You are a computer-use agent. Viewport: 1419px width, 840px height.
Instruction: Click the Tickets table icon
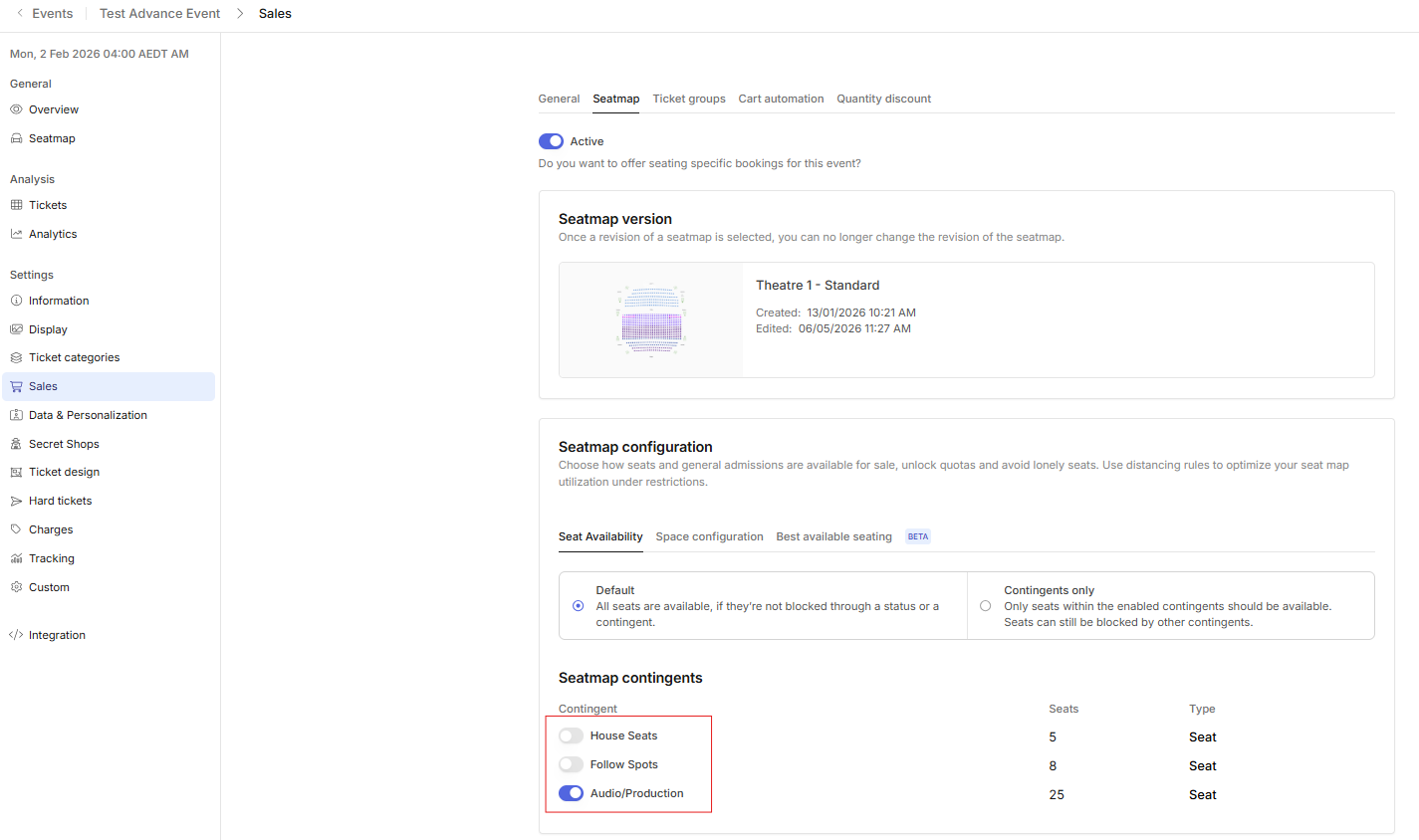[16, 205]
